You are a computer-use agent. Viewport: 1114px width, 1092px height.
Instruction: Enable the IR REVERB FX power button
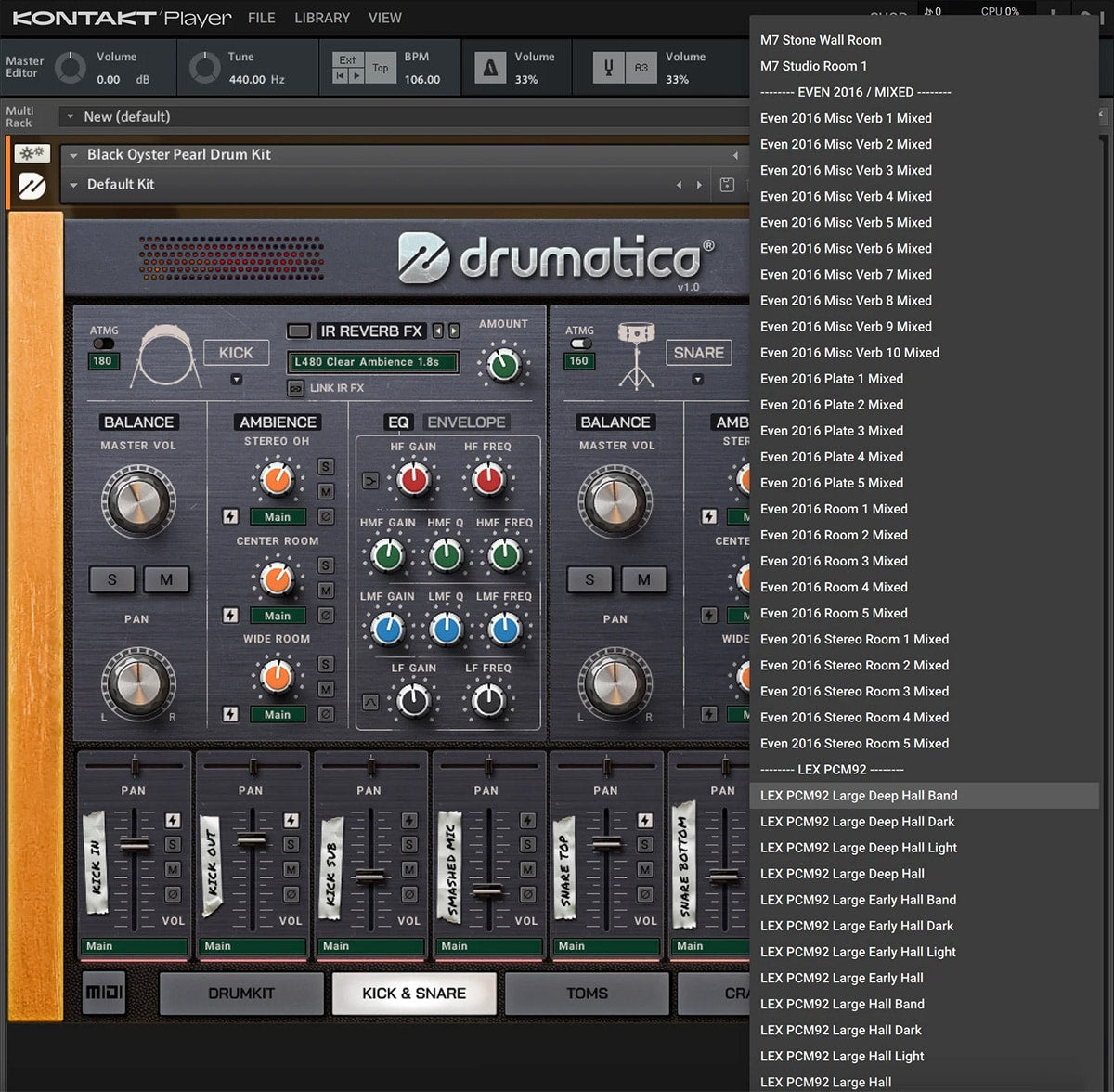299,331
